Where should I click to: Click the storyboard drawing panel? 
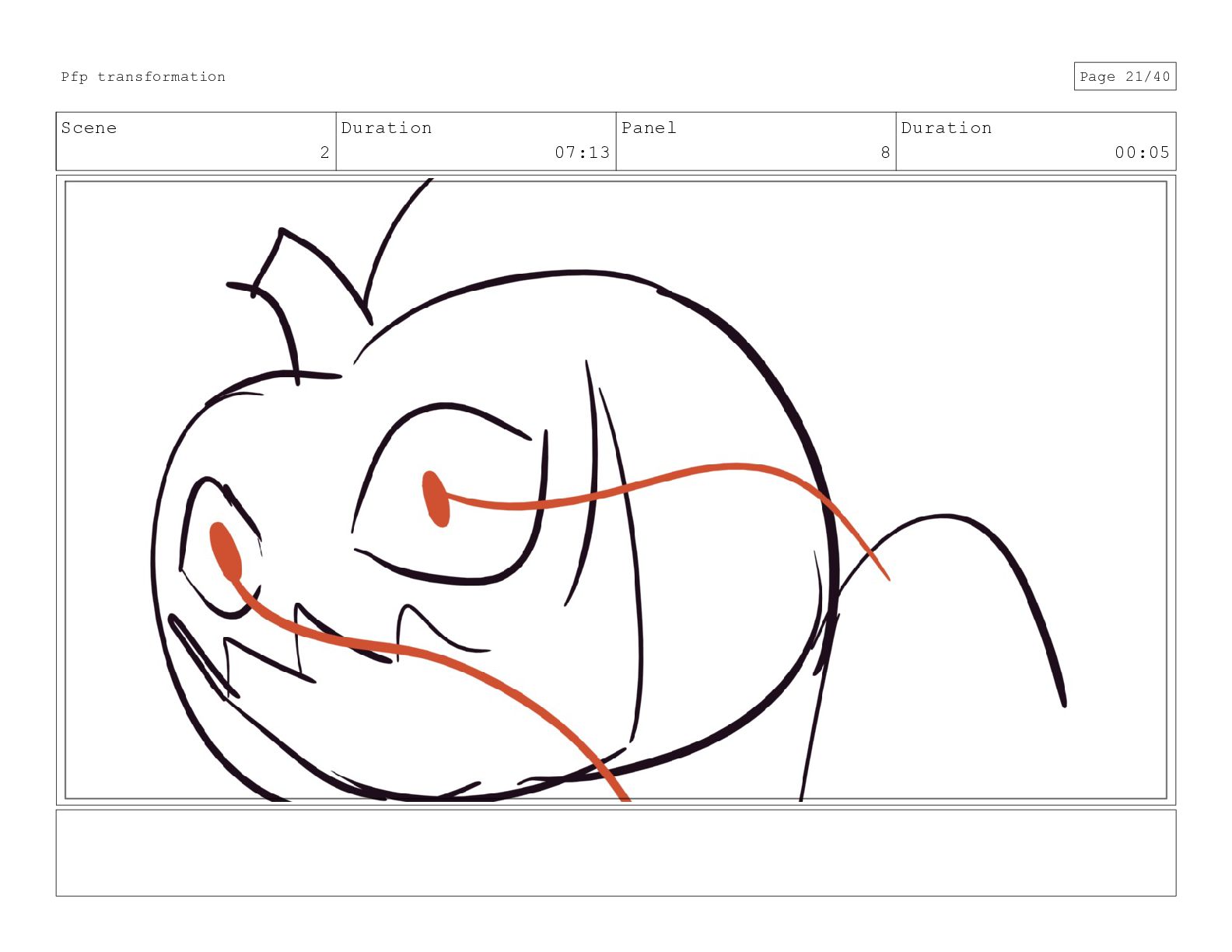click(616, 490)
